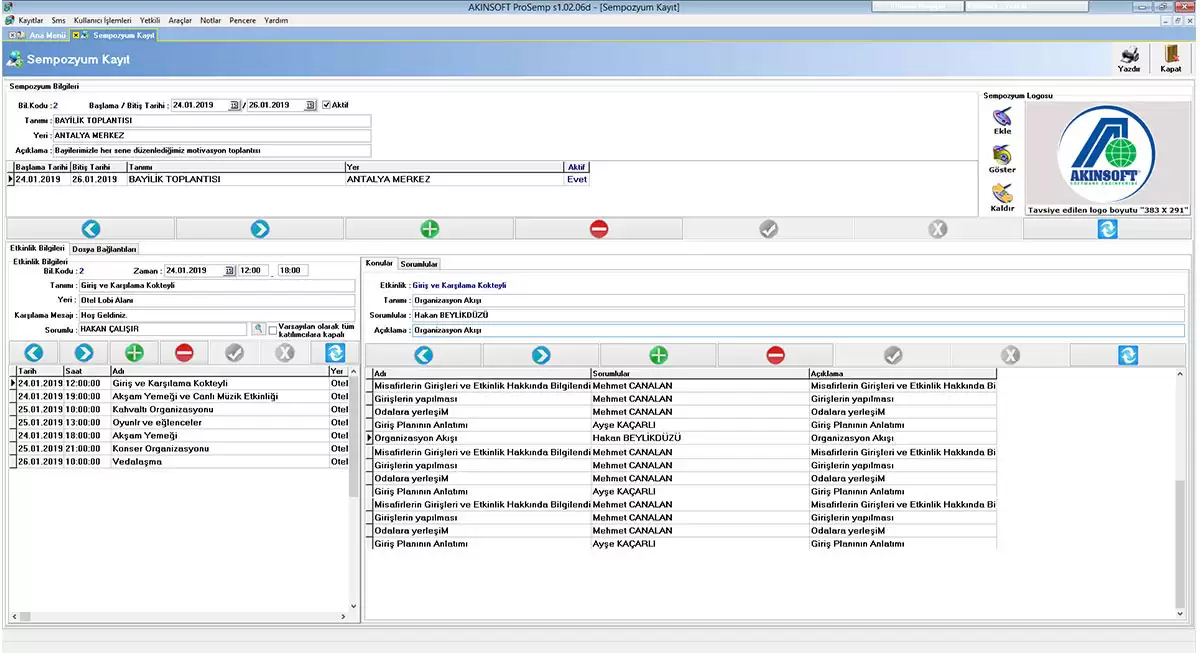The image size is (1200, 653).
Task: Switch to the Dosya Bağlantıları tab
Action: coord(104,249)
